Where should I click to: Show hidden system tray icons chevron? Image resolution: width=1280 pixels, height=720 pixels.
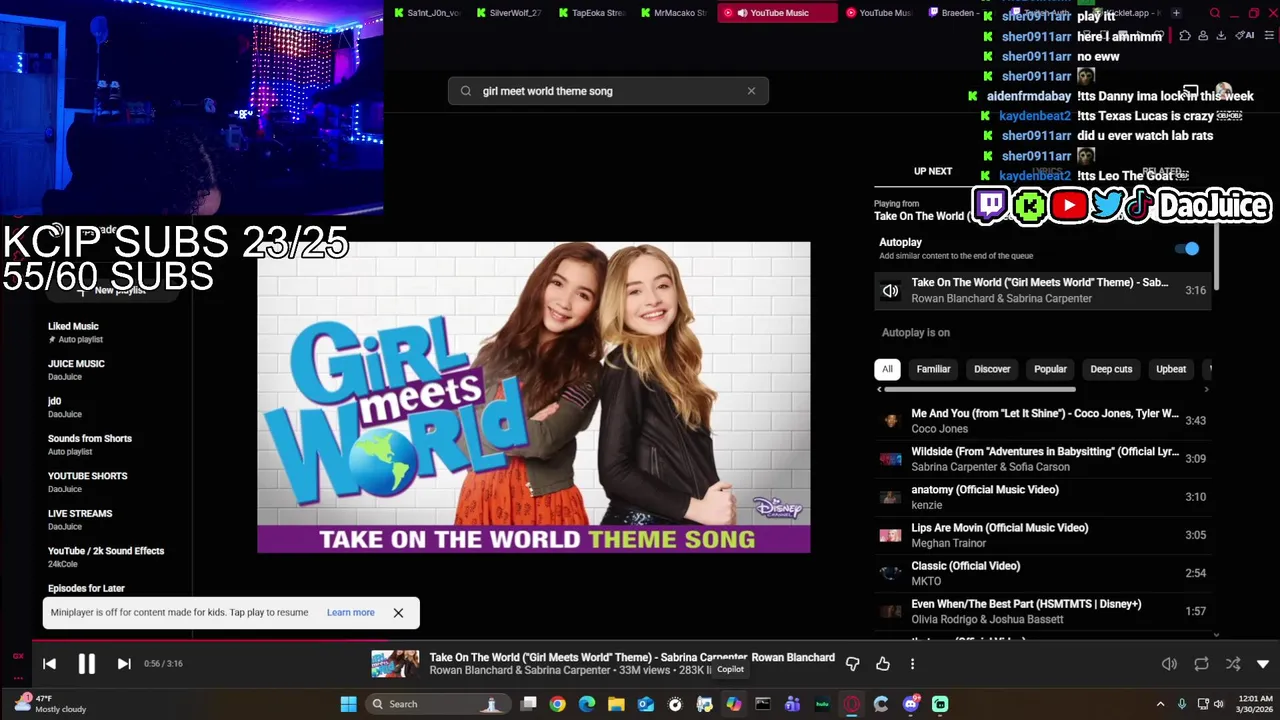[1160, 704]
